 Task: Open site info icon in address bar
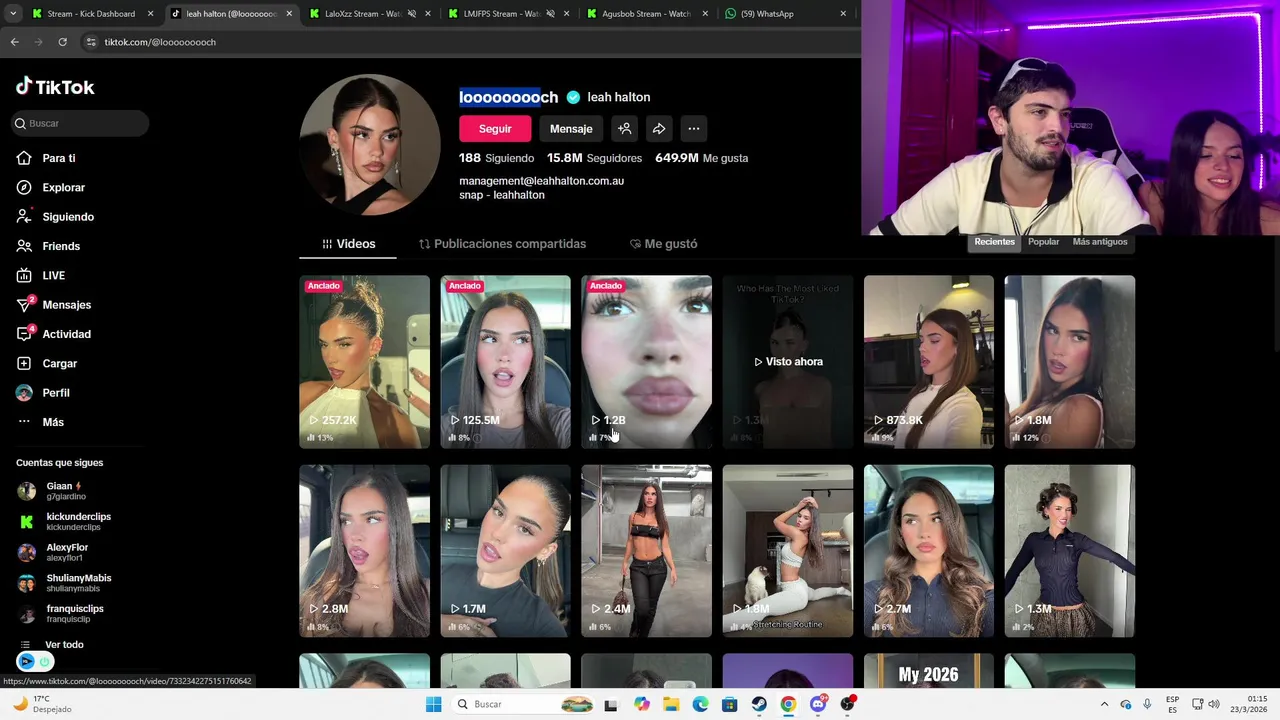click(x=91, y=42)
